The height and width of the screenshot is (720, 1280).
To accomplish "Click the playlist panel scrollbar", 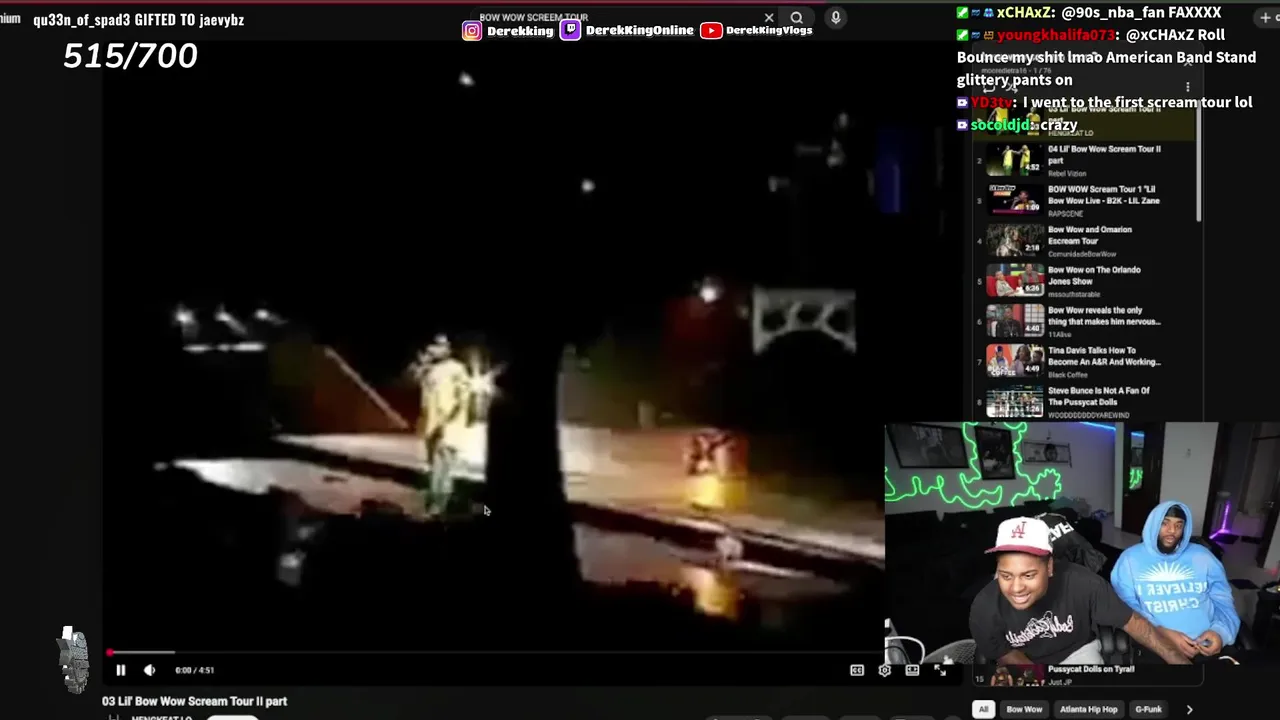I will coord(1199,160).
